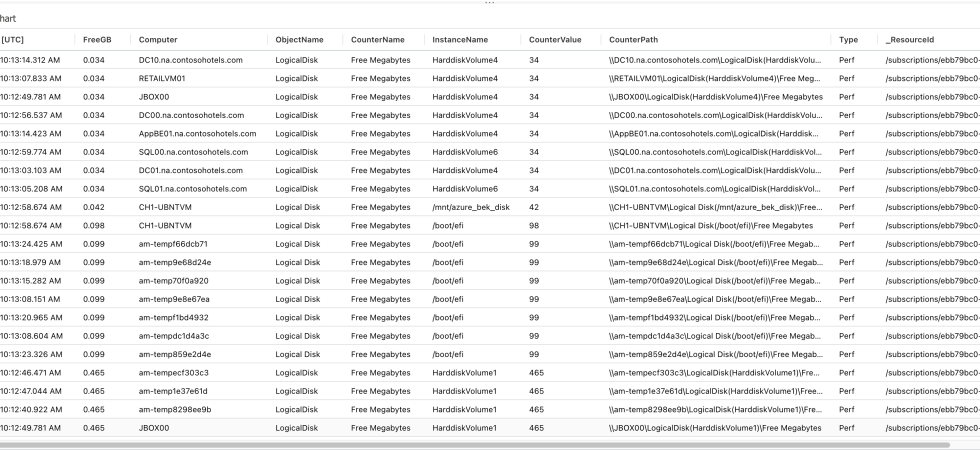The image size is (980, 450).
Task: Click the 0.098 FreeGB value
Action: (x=94, y=226)
